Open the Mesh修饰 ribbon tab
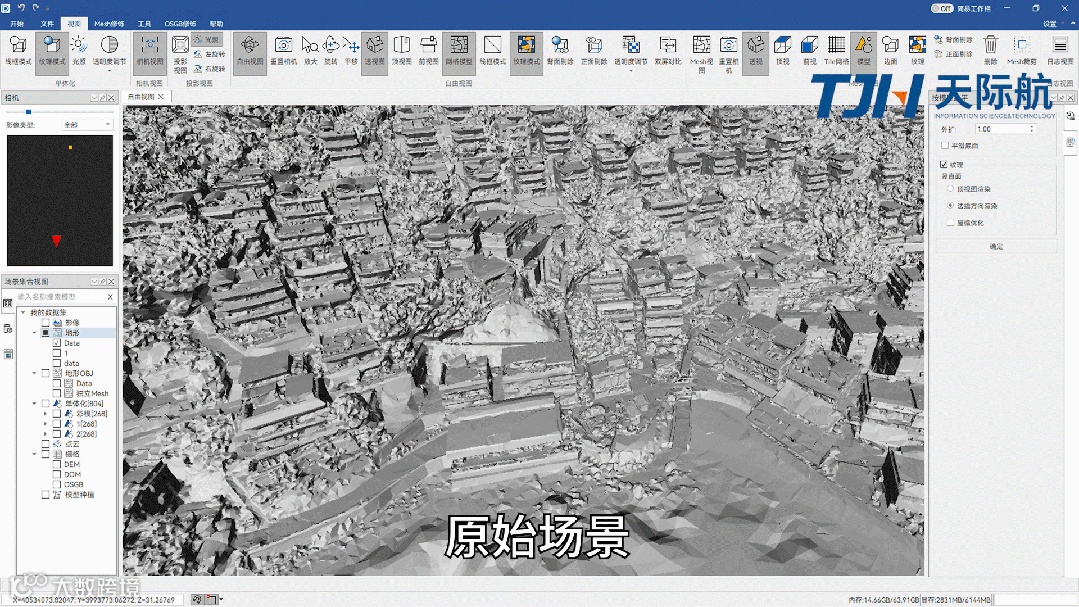Screen dimensions: 1079x607 click(x=109, y=23)
